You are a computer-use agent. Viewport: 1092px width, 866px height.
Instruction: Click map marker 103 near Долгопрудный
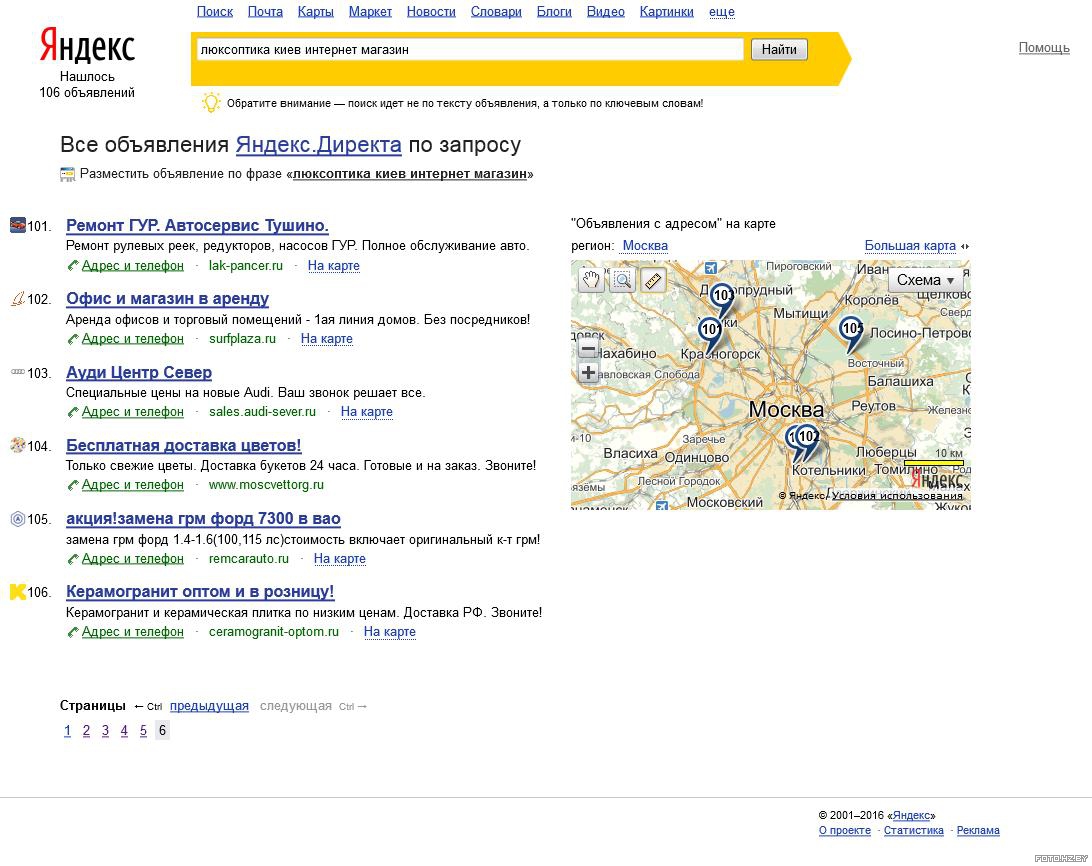tap(722, 300)
